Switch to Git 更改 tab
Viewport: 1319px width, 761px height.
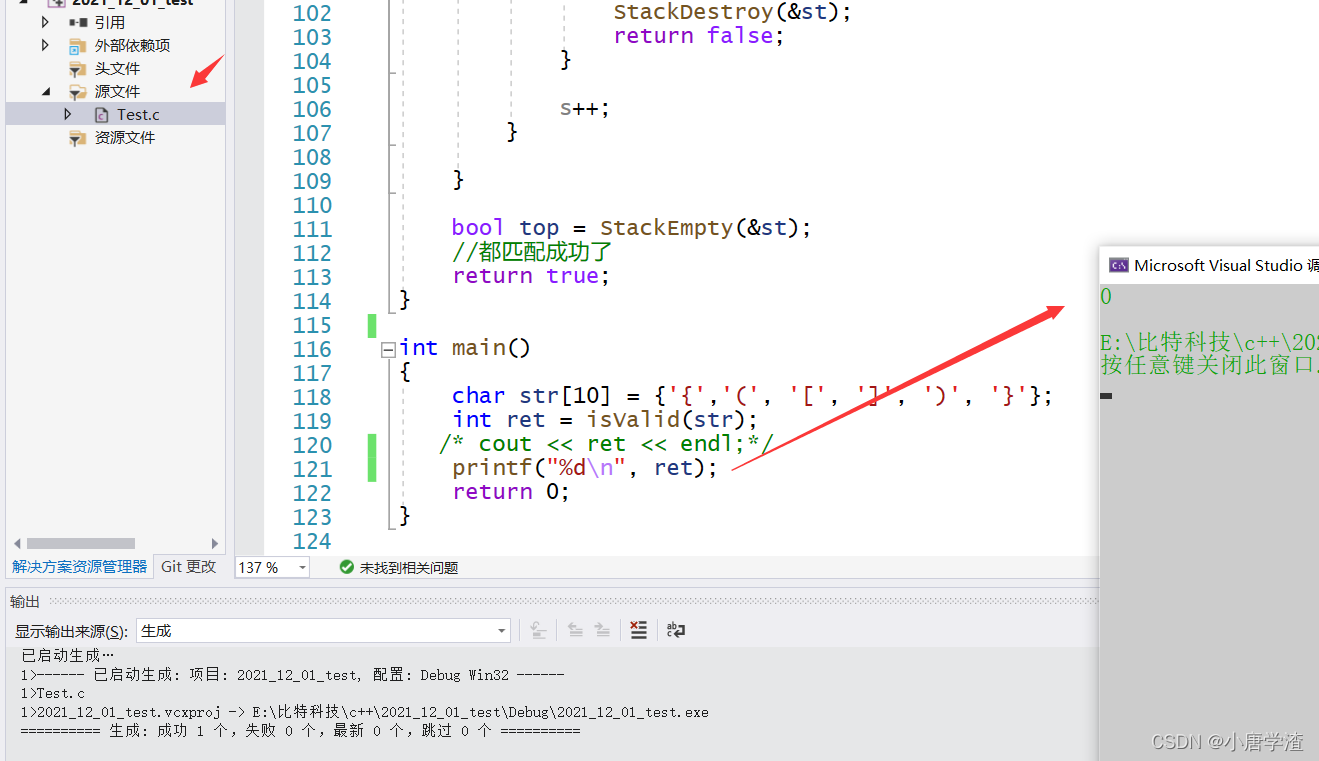pos(189,567)
